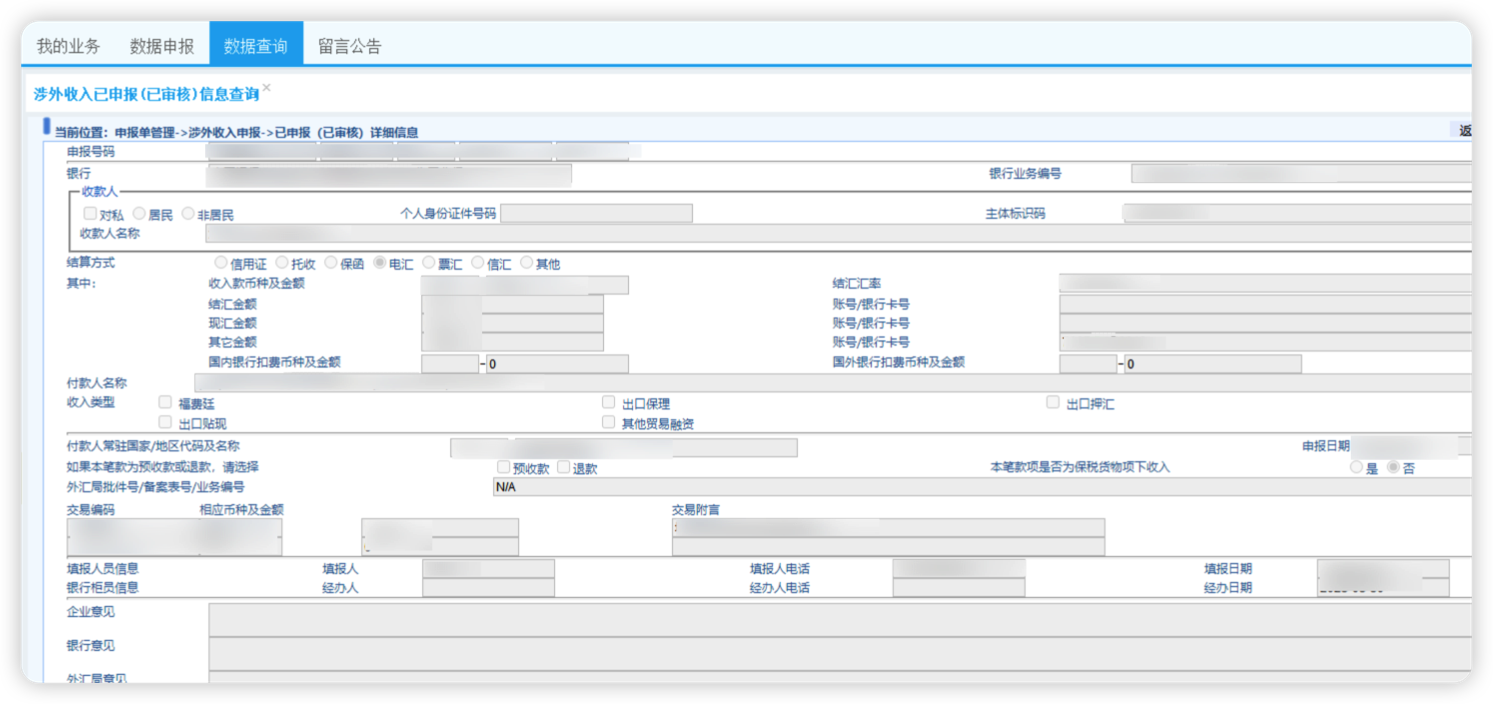Click the 现汇金额 amount field
Viewport: 1493px width, 704px height.
point(513,323)
